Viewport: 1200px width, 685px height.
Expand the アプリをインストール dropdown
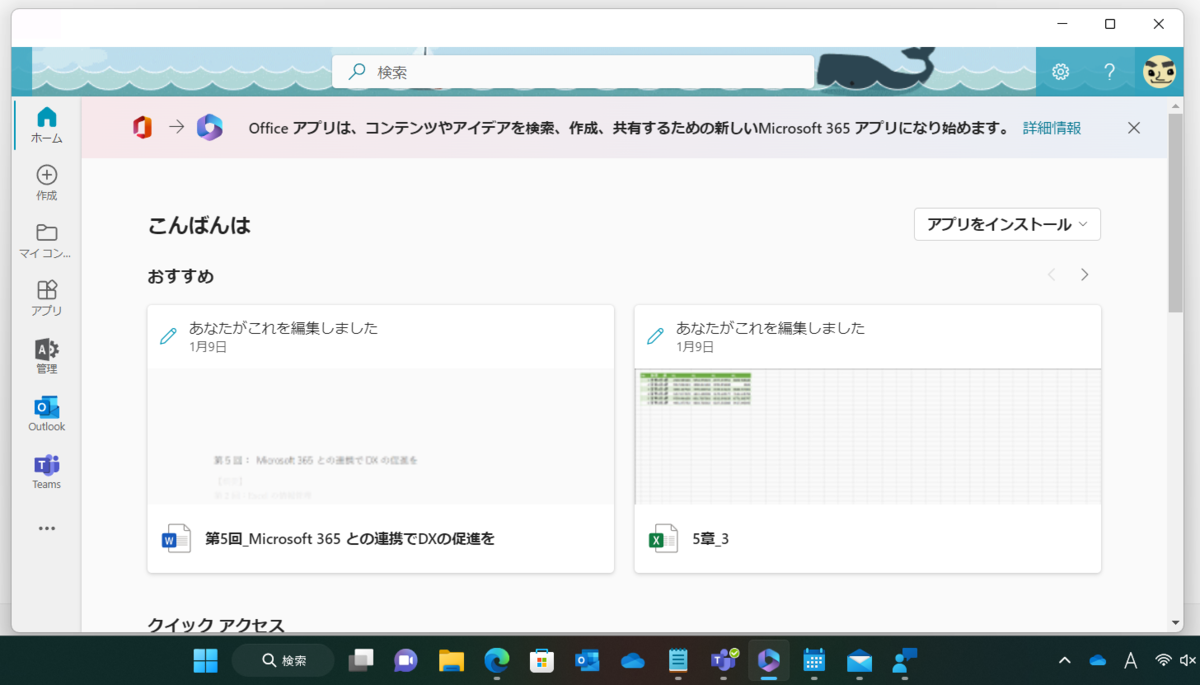point(1007,224)
